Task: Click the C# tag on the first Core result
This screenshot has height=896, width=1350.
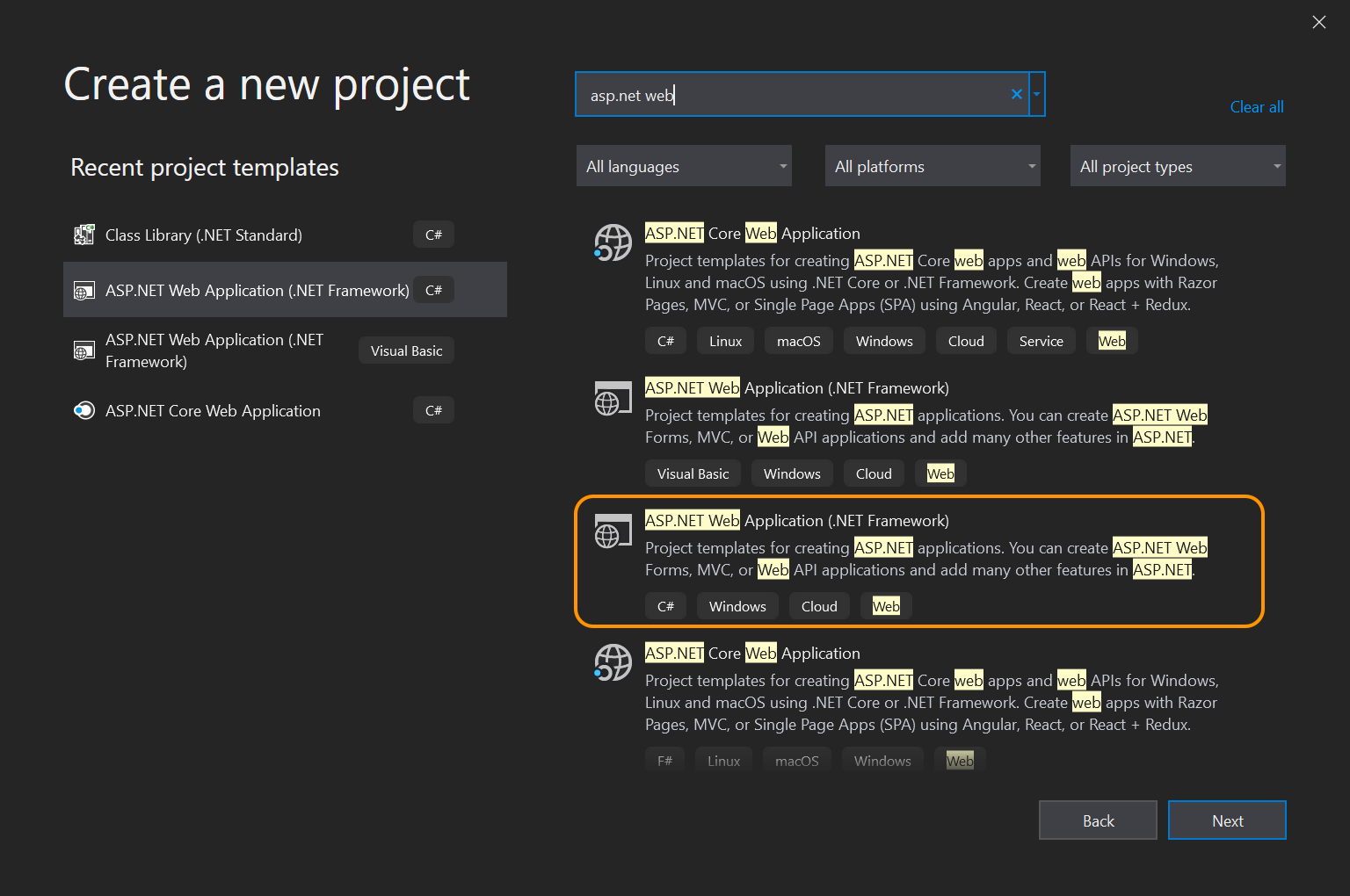Action: coord(665,341)
